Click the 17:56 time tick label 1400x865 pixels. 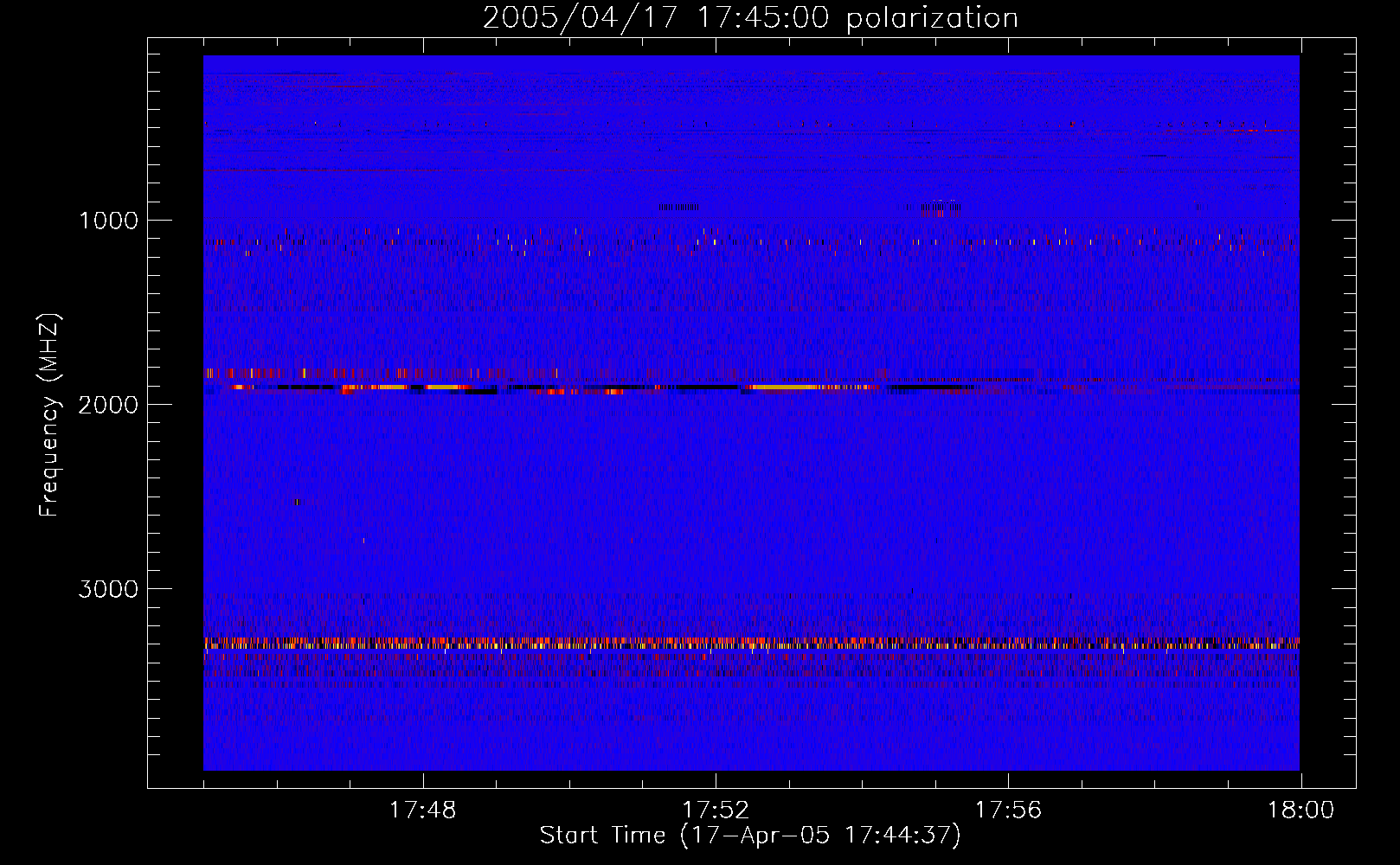(x=1008, y=811)
